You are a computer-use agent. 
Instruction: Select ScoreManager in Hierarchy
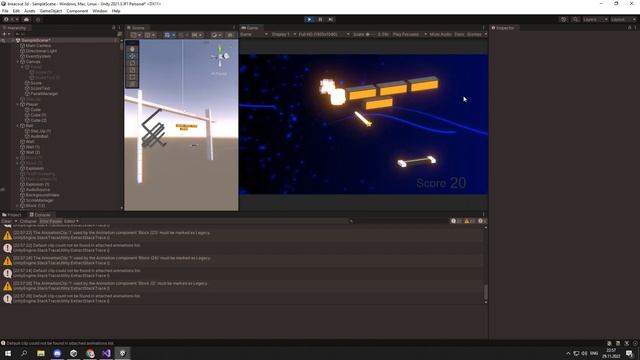point(40,200)
